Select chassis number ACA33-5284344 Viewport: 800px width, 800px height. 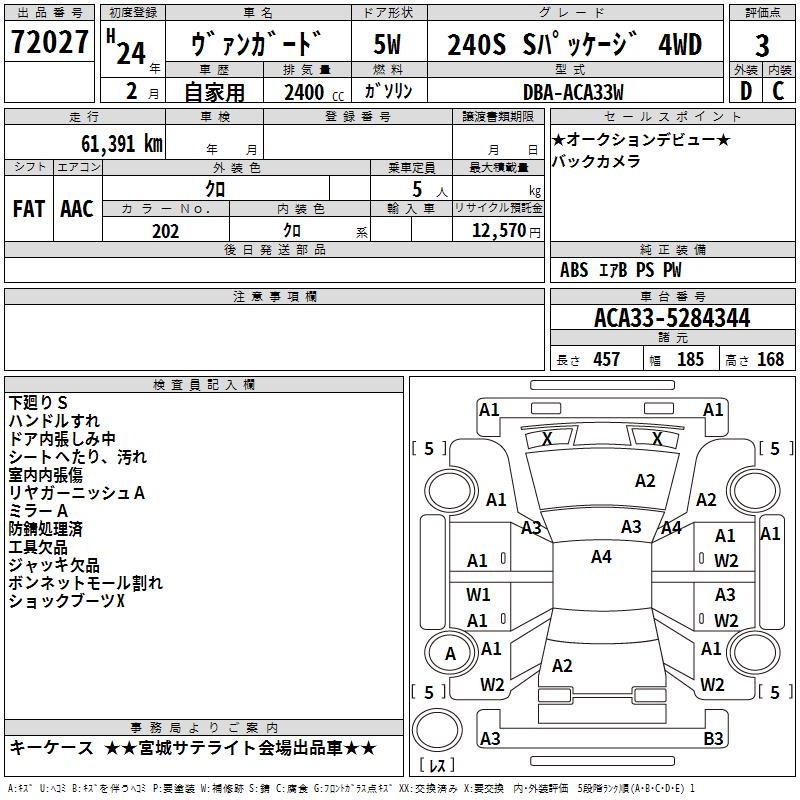pos(672,318)
